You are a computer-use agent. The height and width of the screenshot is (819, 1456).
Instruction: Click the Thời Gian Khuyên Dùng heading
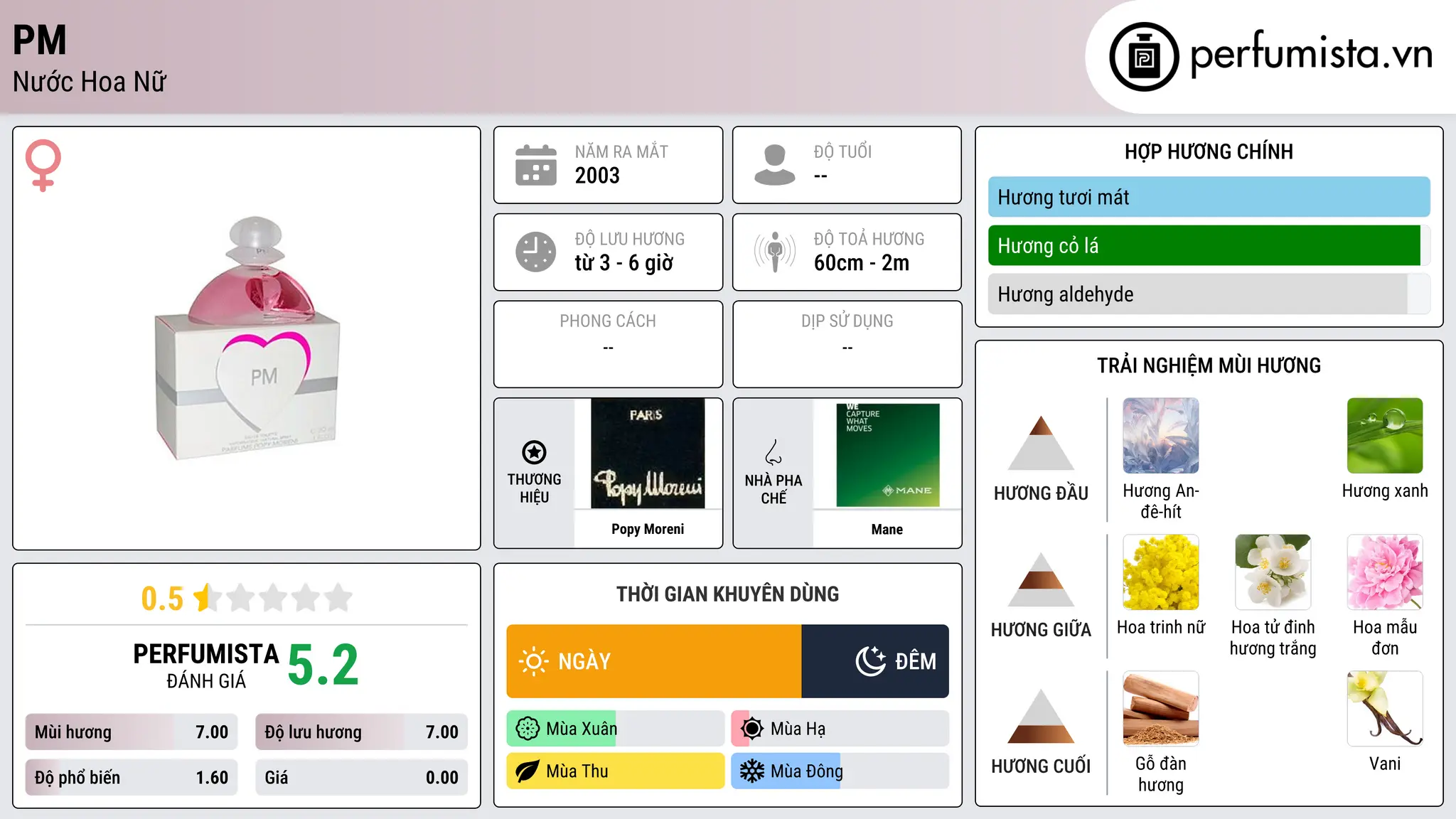click(x=727, y=594)
